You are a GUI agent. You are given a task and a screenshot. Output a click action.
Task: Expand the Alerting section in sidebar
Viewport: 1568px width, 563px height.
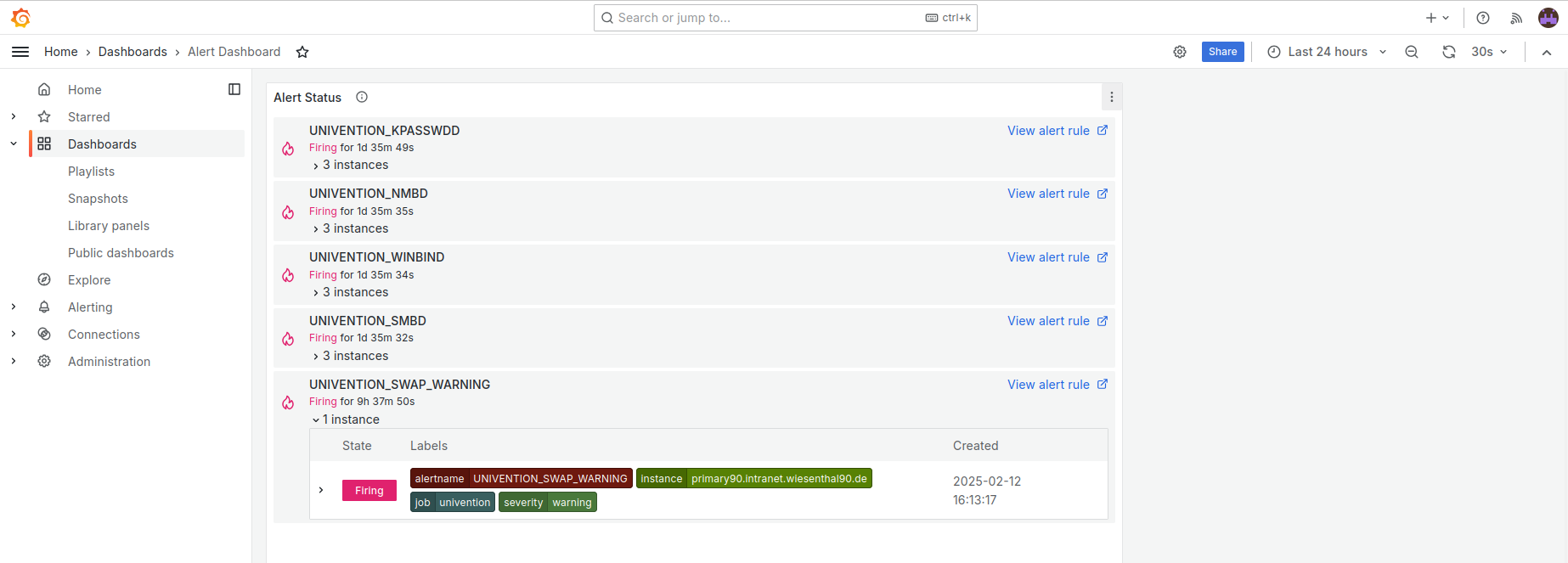[14, 307]
